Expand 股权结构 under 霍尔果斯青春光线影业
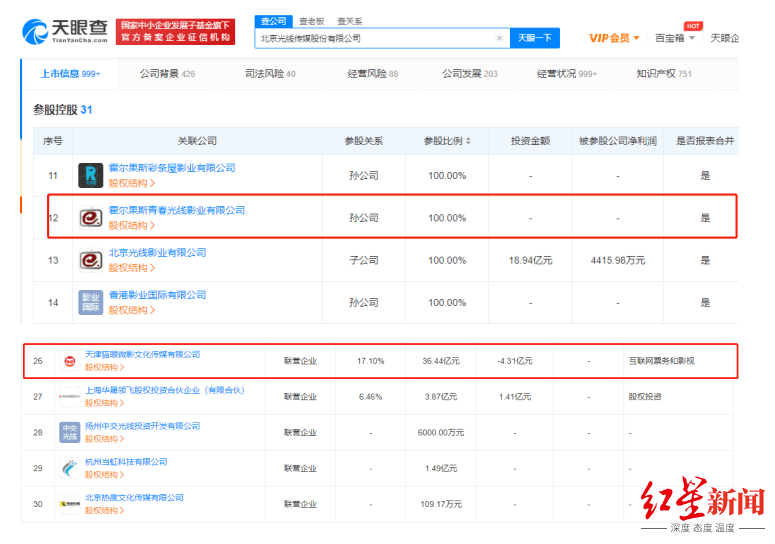The width and height of the screenshot is (775, 544). 131,226
